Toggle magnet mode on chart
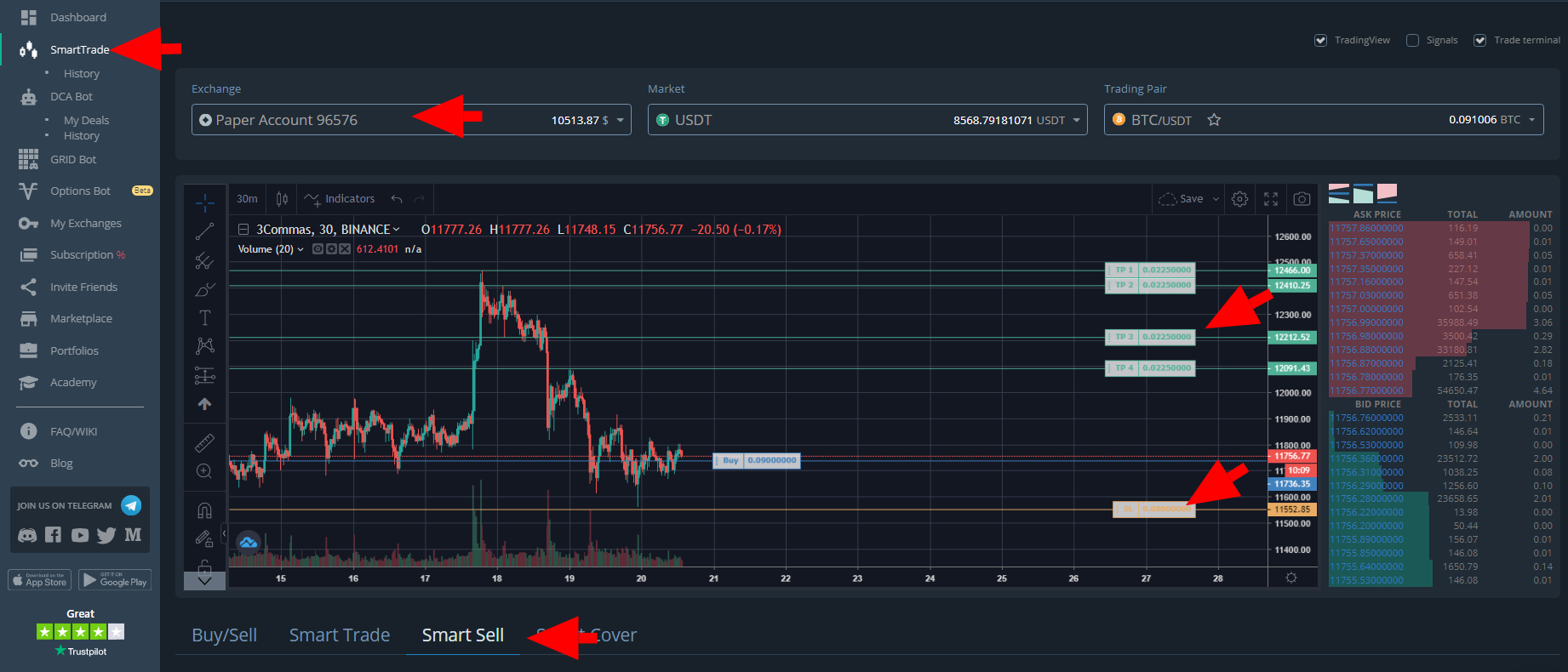The width and height of the screenshot is (1568, 672). point(205,510)
